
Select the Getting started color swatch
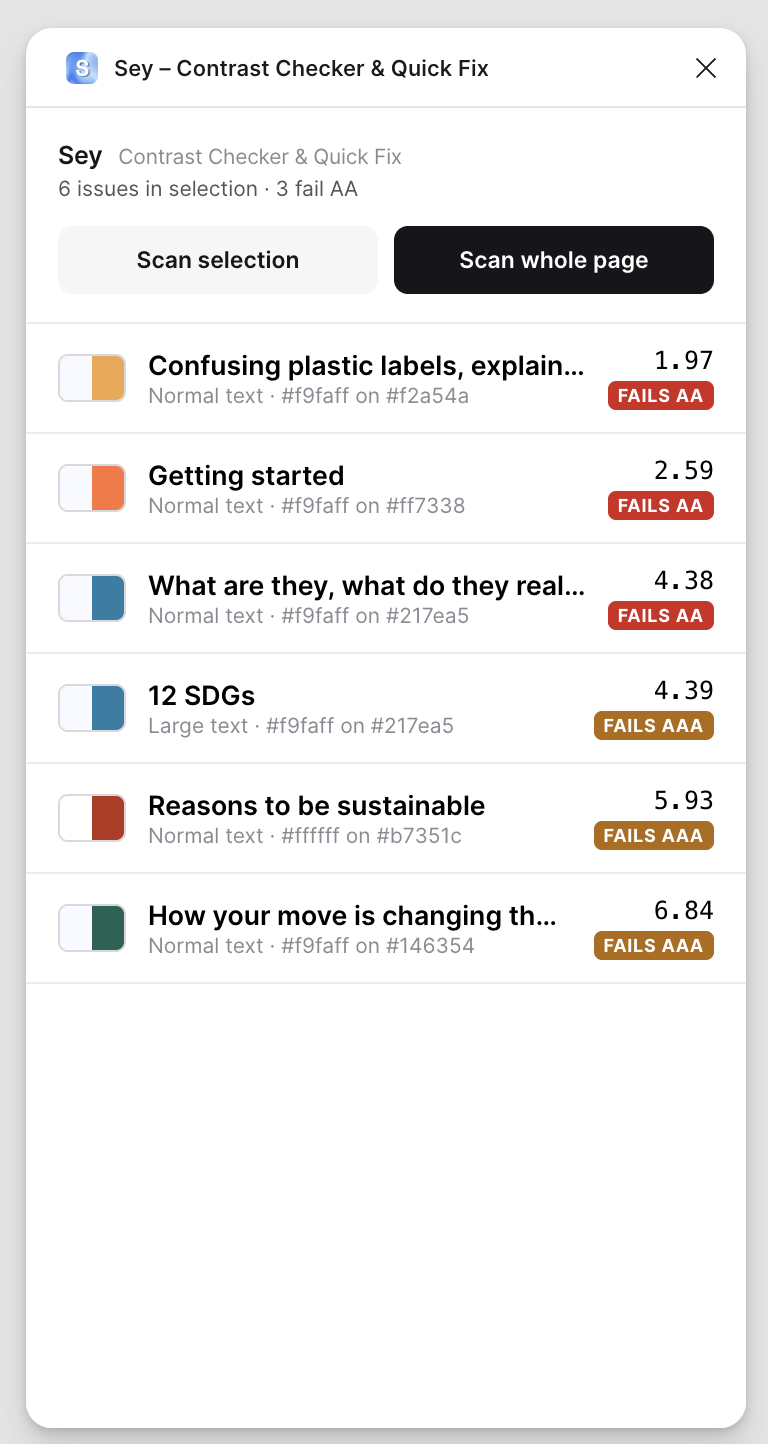tap(92, 488)
